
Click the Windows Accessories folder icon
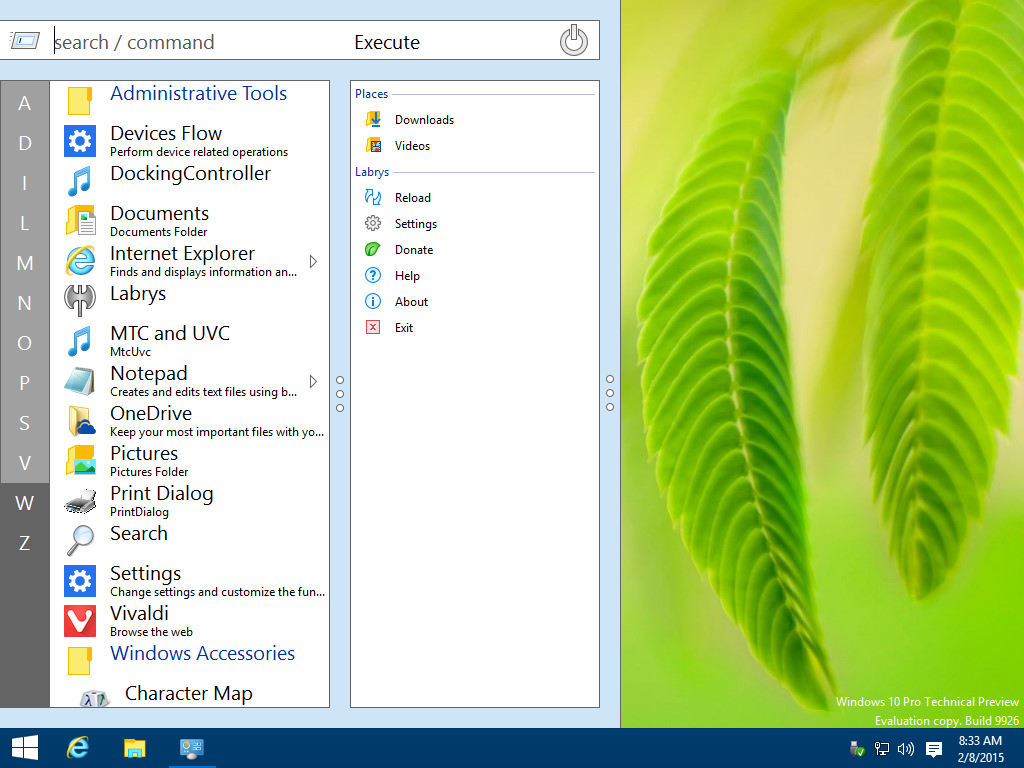80,661
